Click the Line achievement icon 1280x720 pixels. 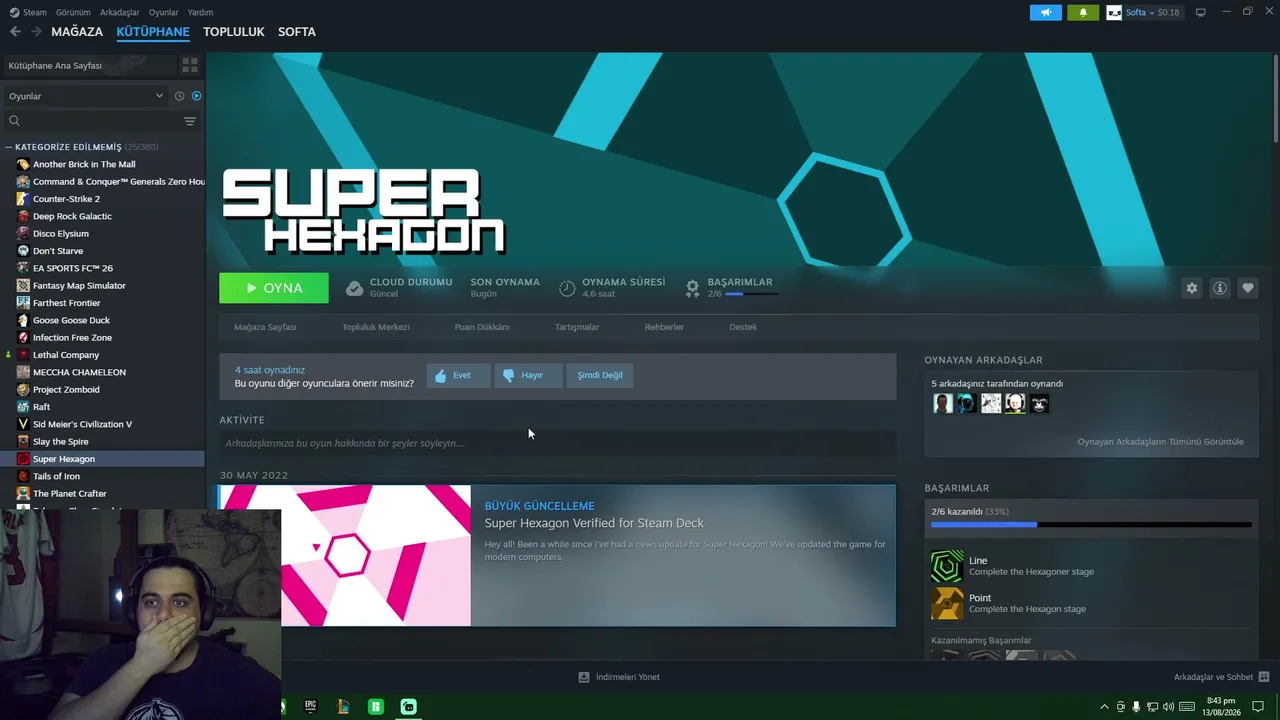tap(947, 566)
